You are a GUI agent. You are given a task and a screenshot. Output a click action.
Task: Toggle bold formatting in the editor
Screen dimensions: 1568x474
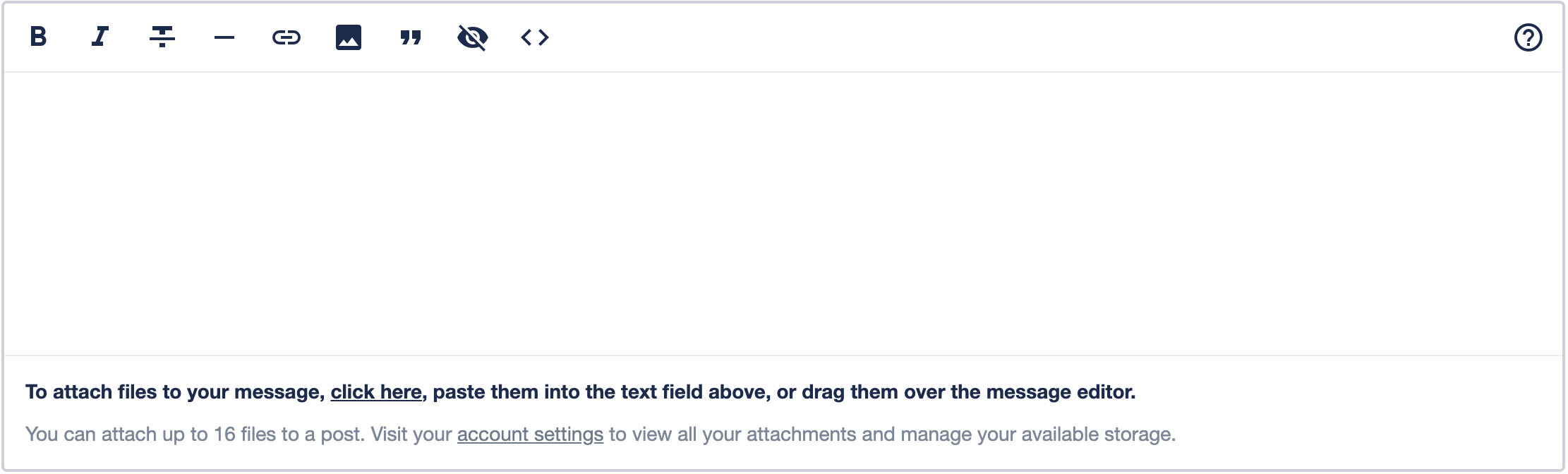(39, 37)
